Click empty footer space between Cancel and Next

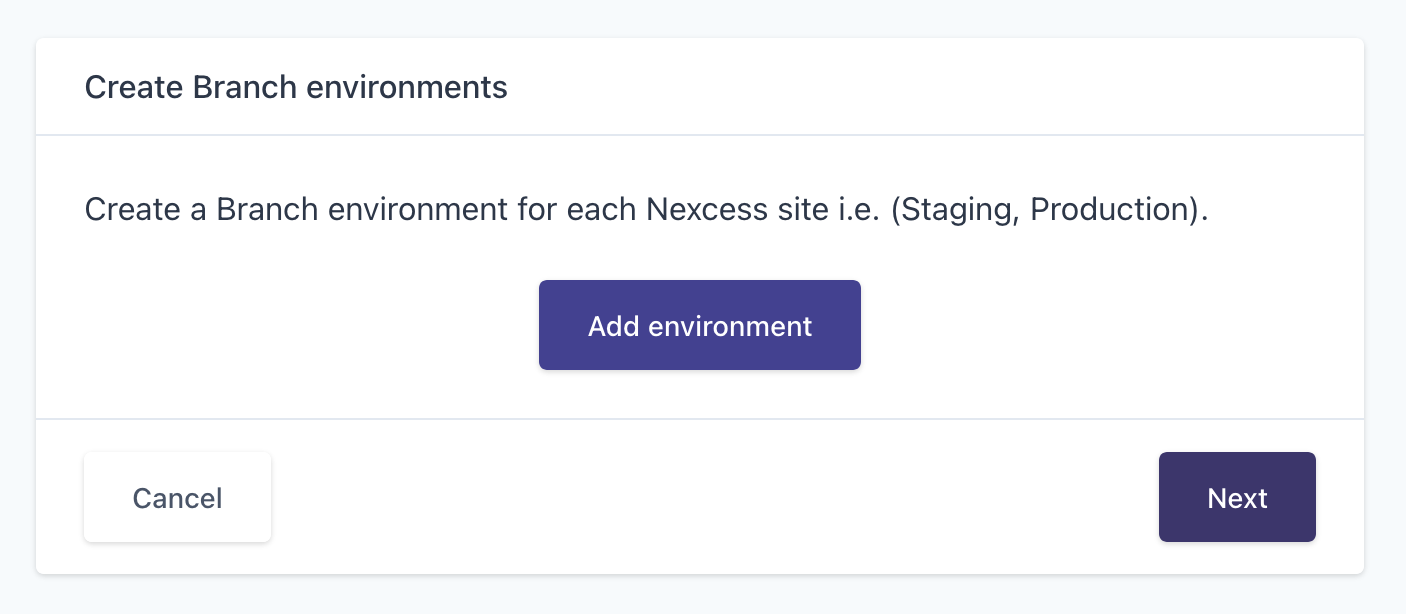[x=715, y=497]
